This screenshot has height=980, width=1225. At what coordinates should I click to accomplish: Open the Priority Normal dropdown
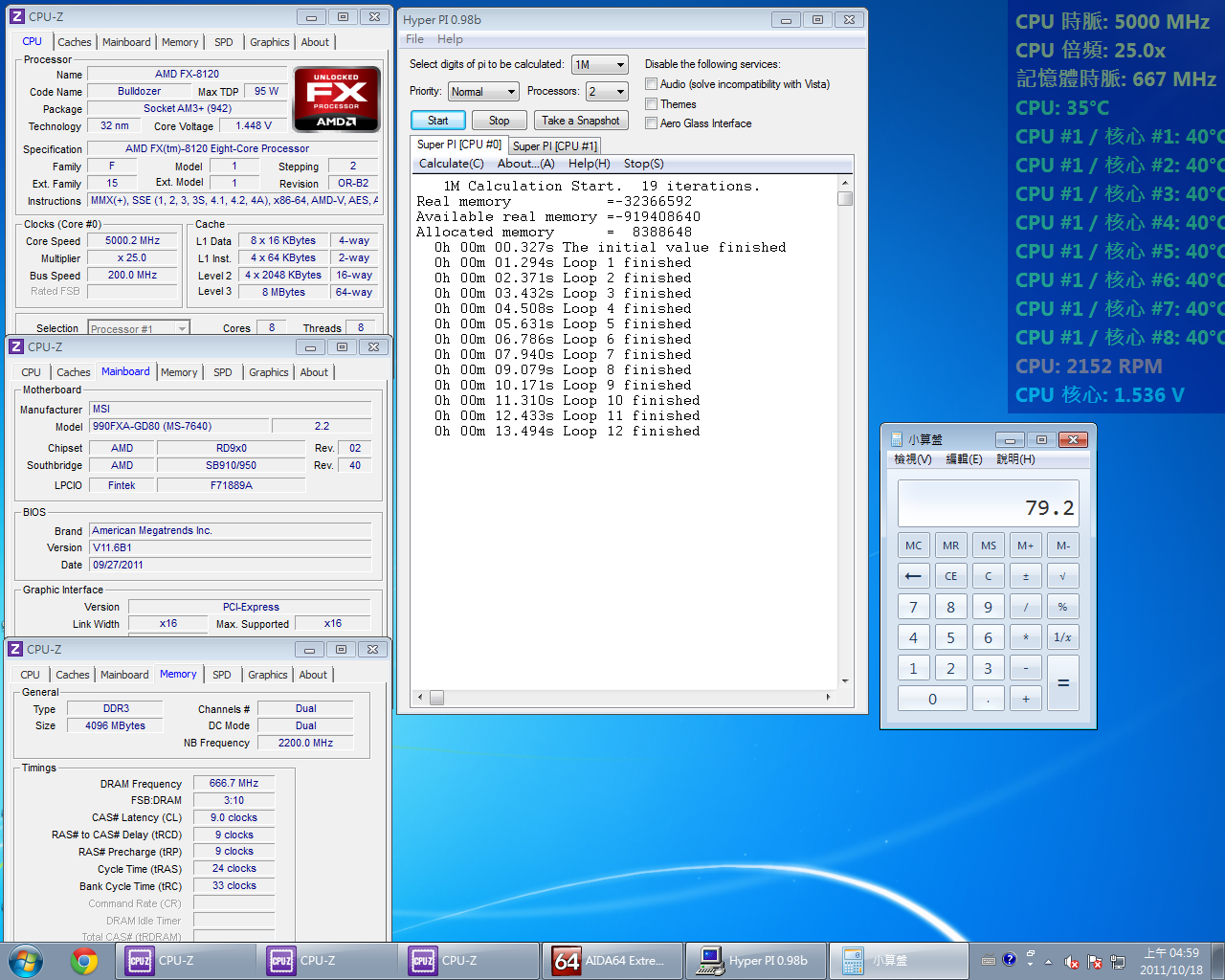tap(483, 92)
